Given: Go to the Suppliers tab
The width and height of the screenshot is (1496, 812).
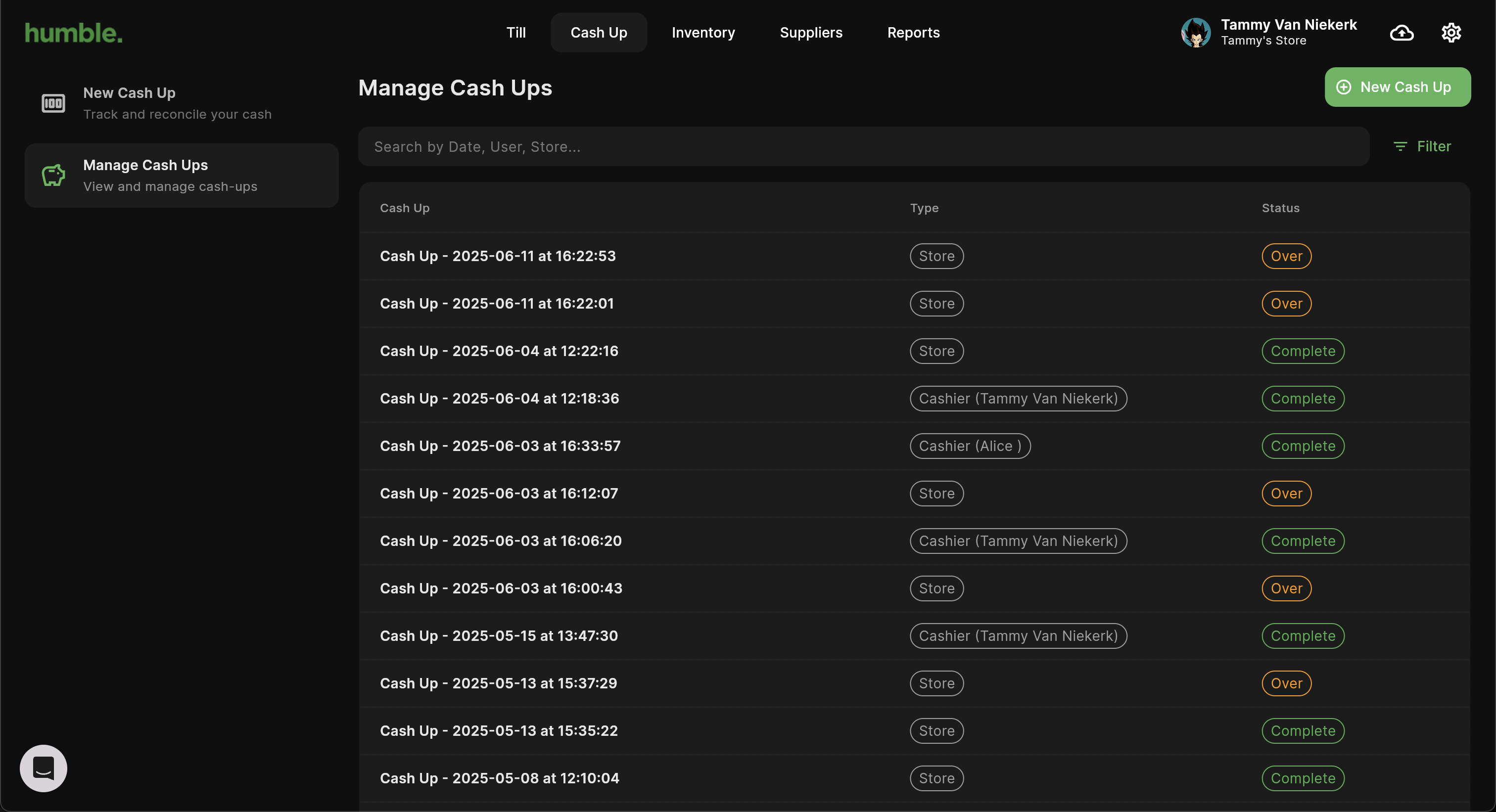Looking at the screenshot, I should [811, 33].
